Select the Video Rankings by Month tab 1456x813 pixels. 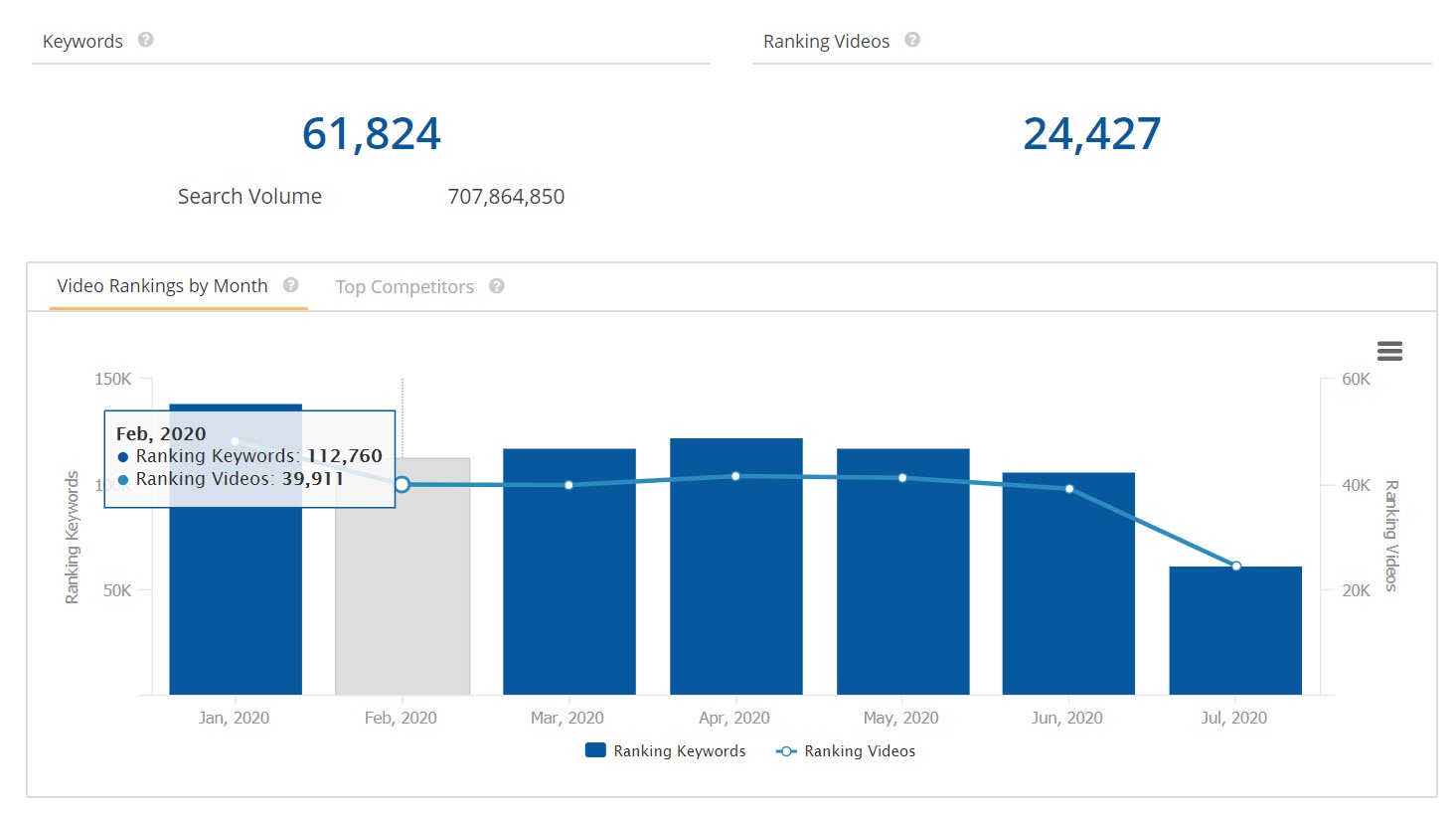(162, 286)
